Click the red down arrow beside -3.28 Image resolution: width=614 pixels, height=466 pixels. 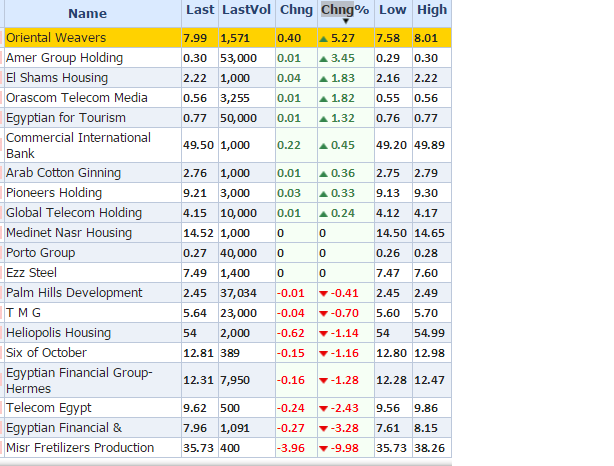tap(323, 429)
